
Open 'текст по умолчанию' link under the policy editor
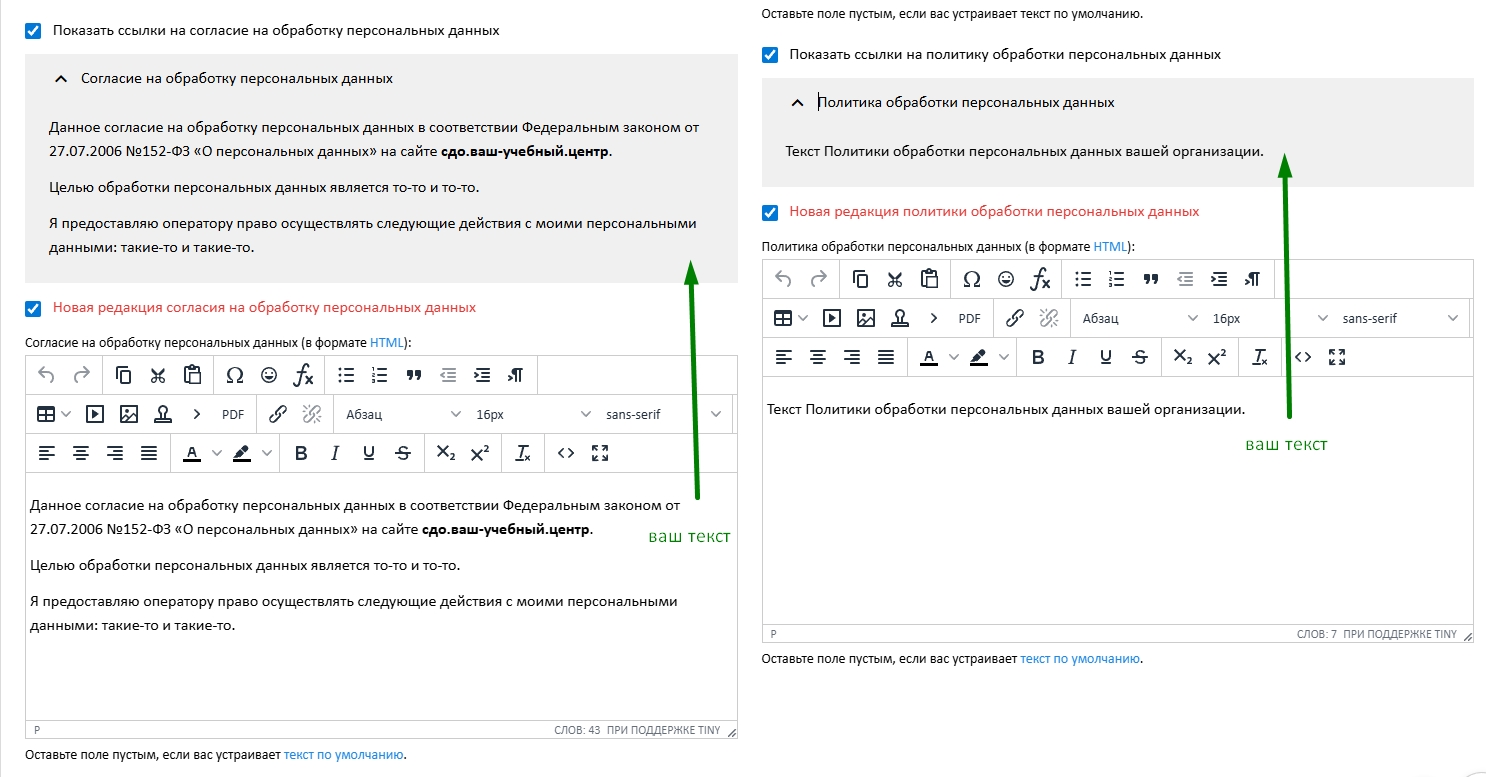click(1080, 659)
